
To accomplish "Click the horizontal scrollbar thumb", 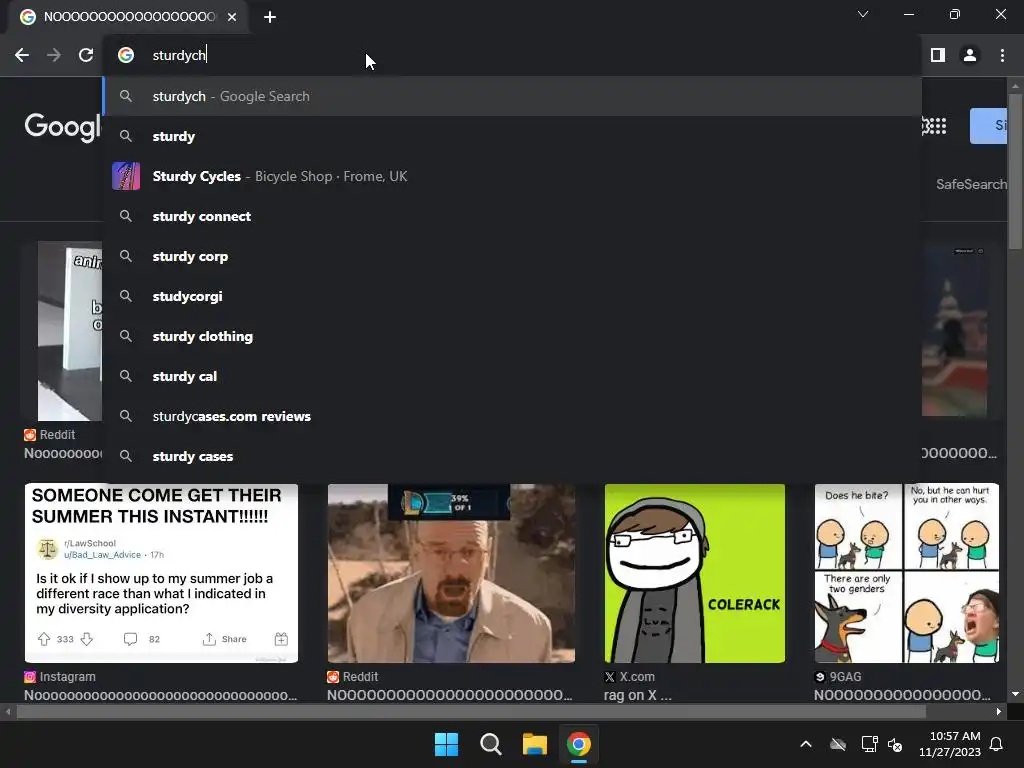I will click(x=471, y=711).
